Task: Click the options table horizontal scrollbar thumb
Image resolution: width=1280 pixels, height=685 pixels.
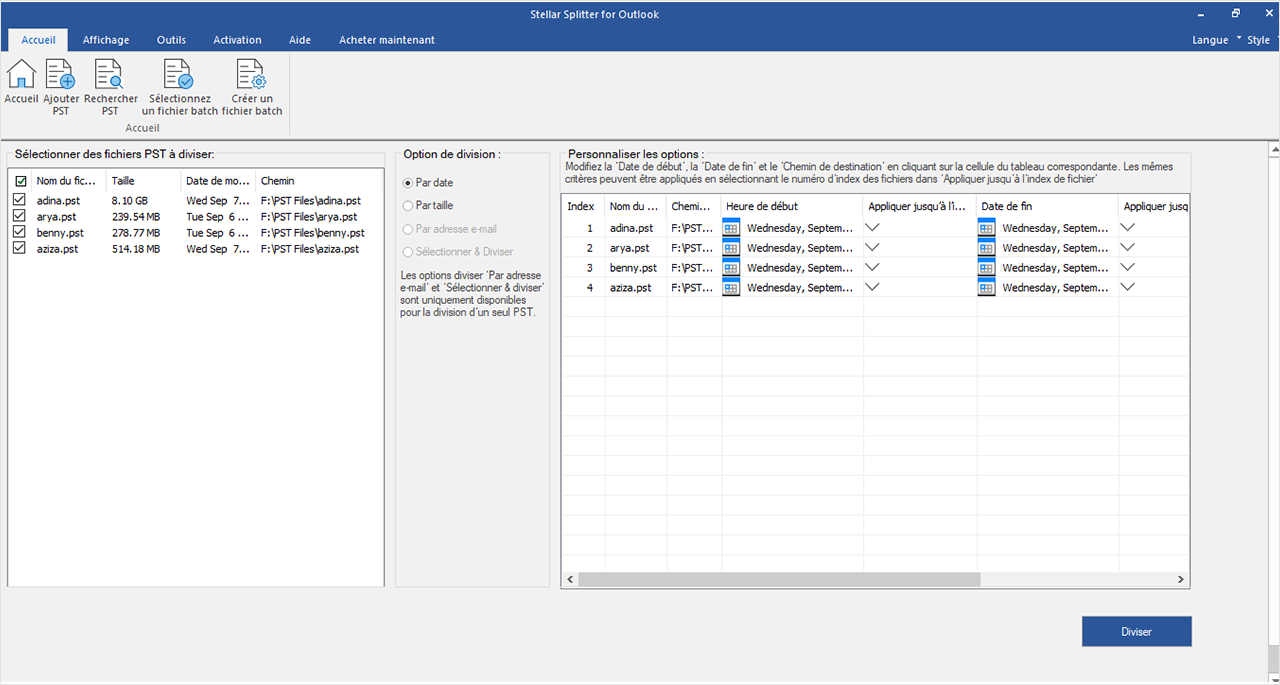Action: (779, 580)
